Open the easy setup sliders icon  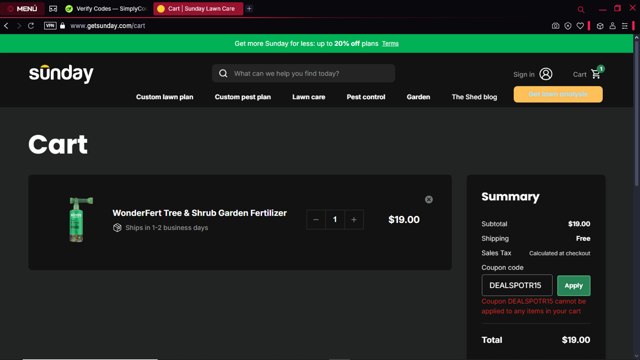625,26
